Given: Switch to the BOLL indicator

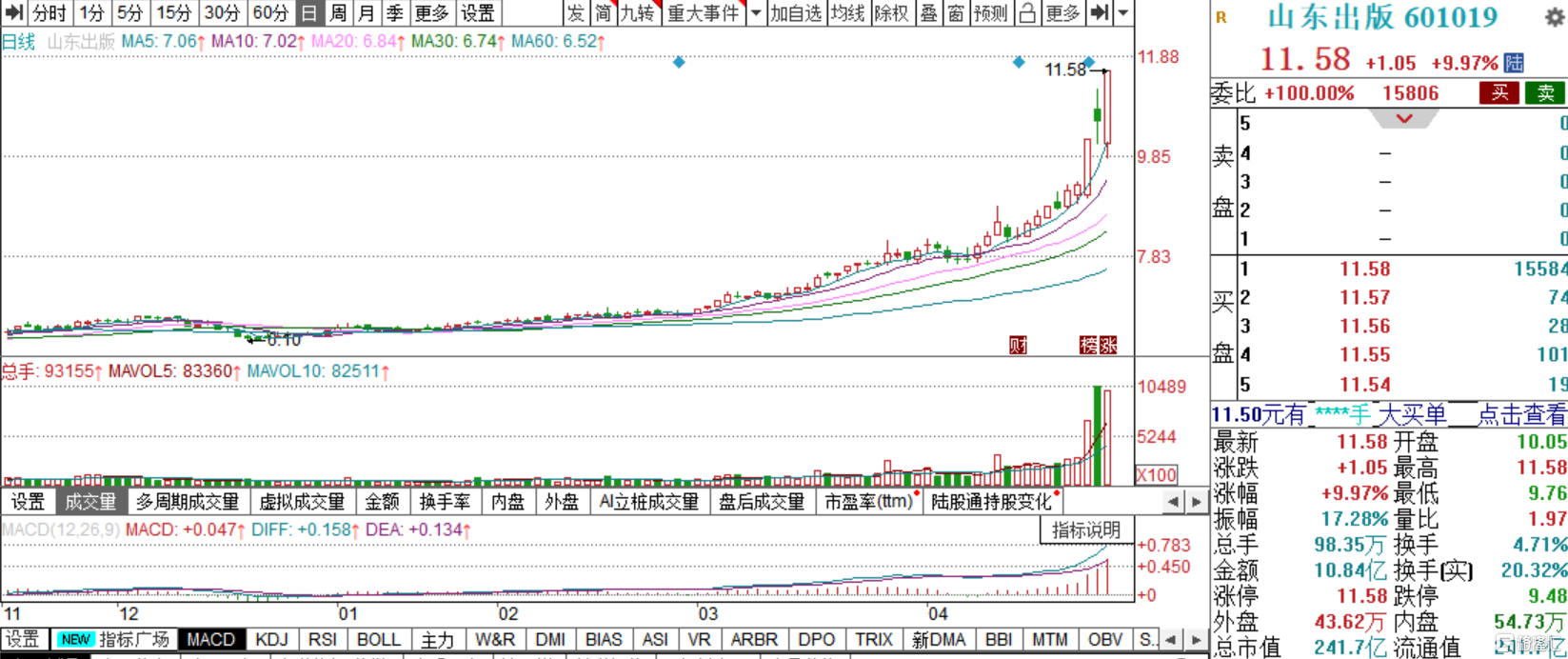Looking at the screenshot, I should 379,640.
